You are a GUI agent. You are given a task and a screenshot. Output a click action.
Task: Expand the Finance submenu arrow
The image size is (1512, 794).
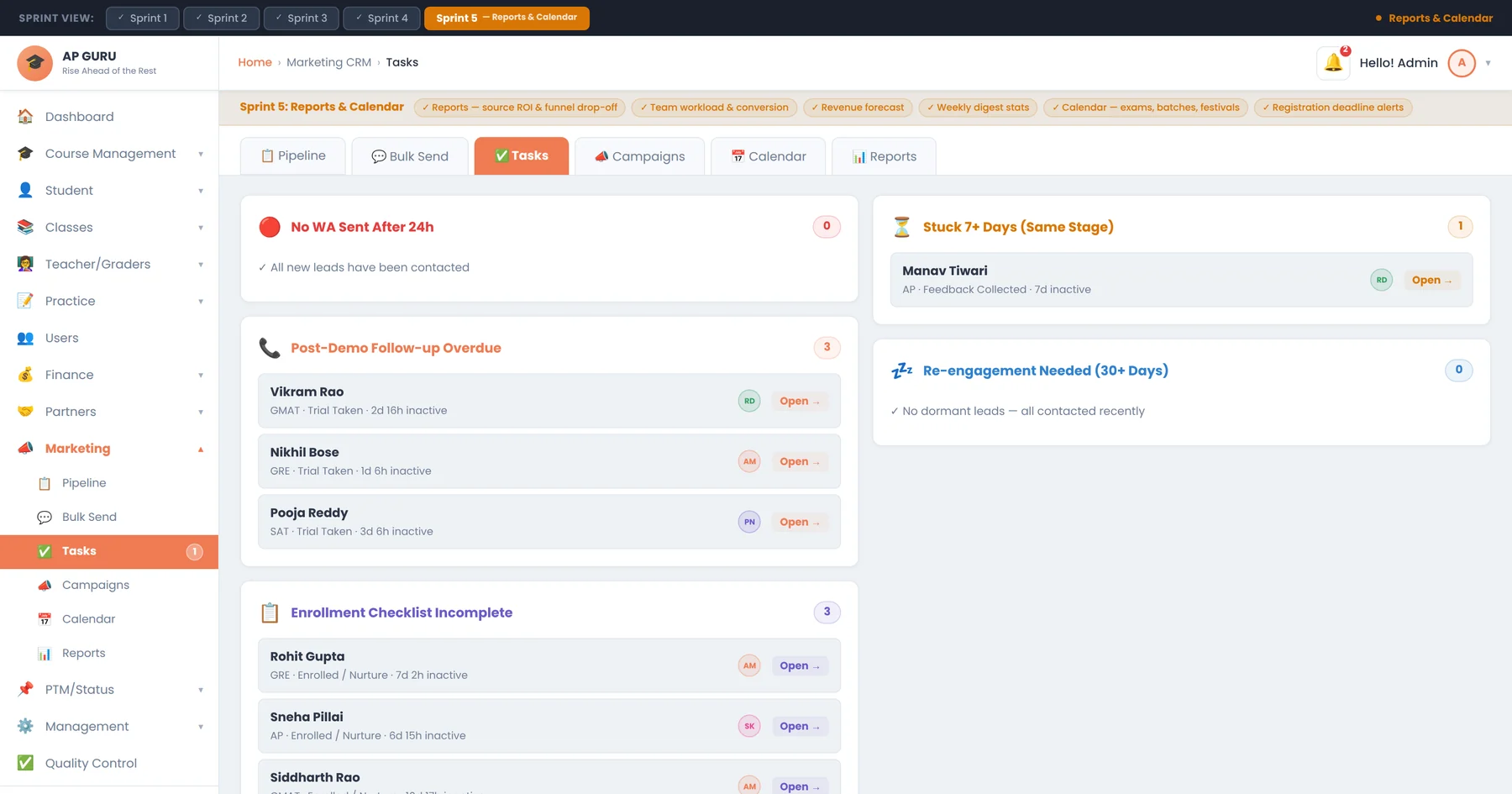tap(201, 376)
